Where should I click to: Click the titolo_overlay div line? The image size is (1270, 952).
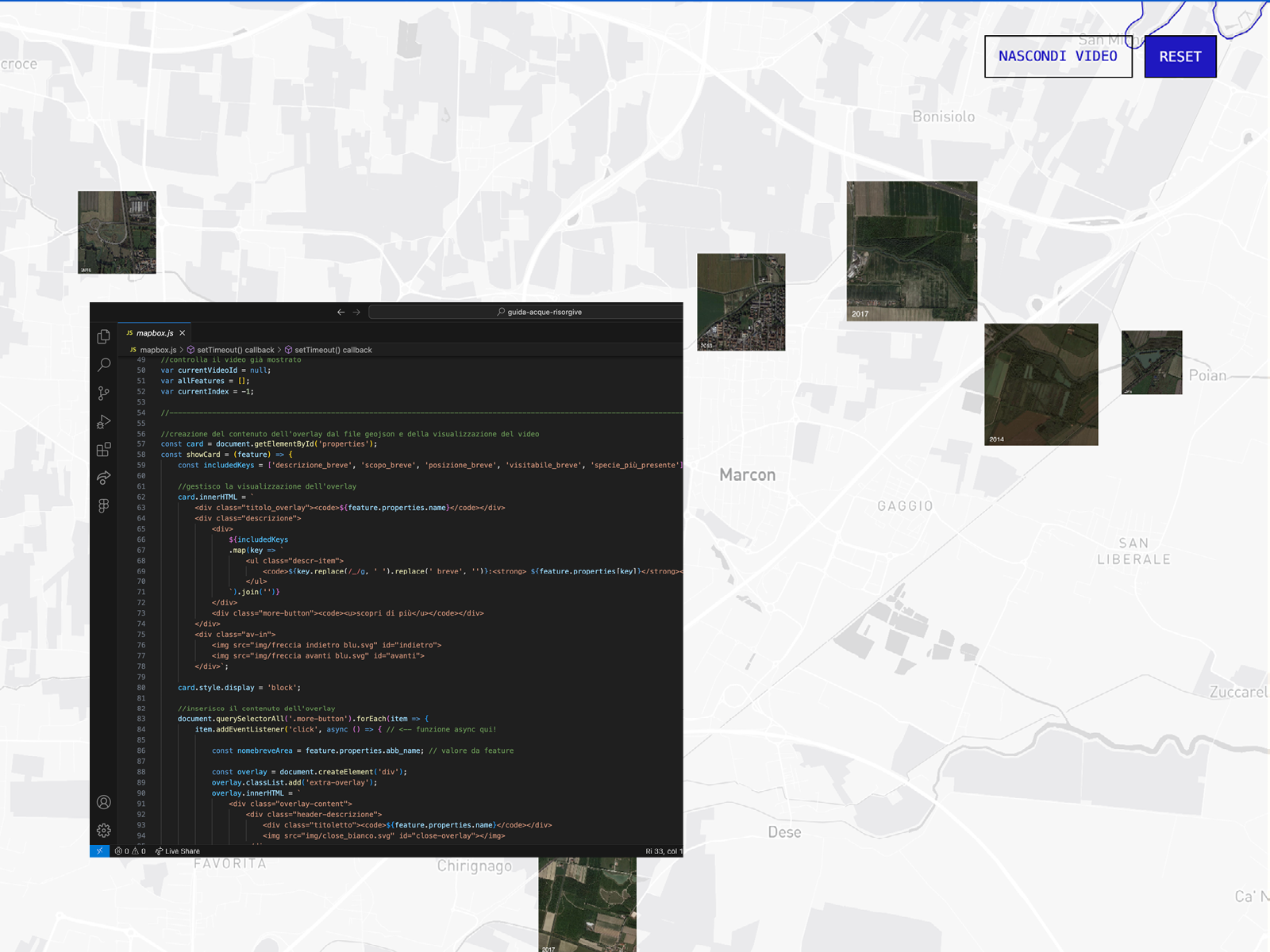(x=350, y=508)
